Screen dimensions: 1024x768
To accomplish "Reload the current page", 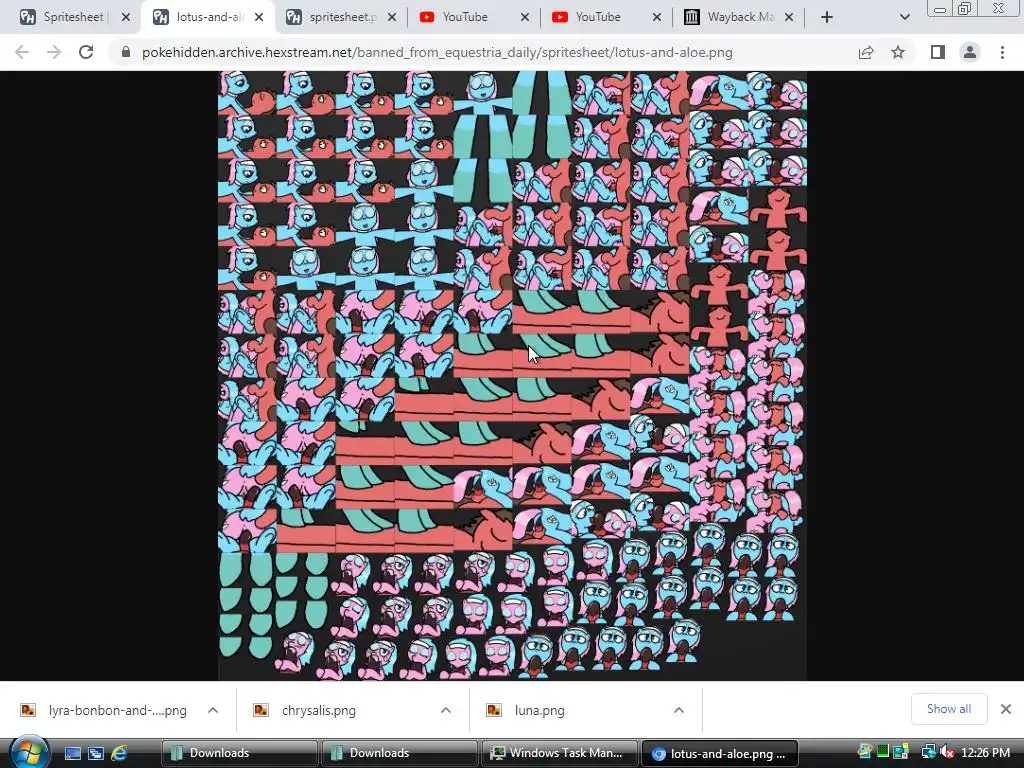I will [86, 52].
